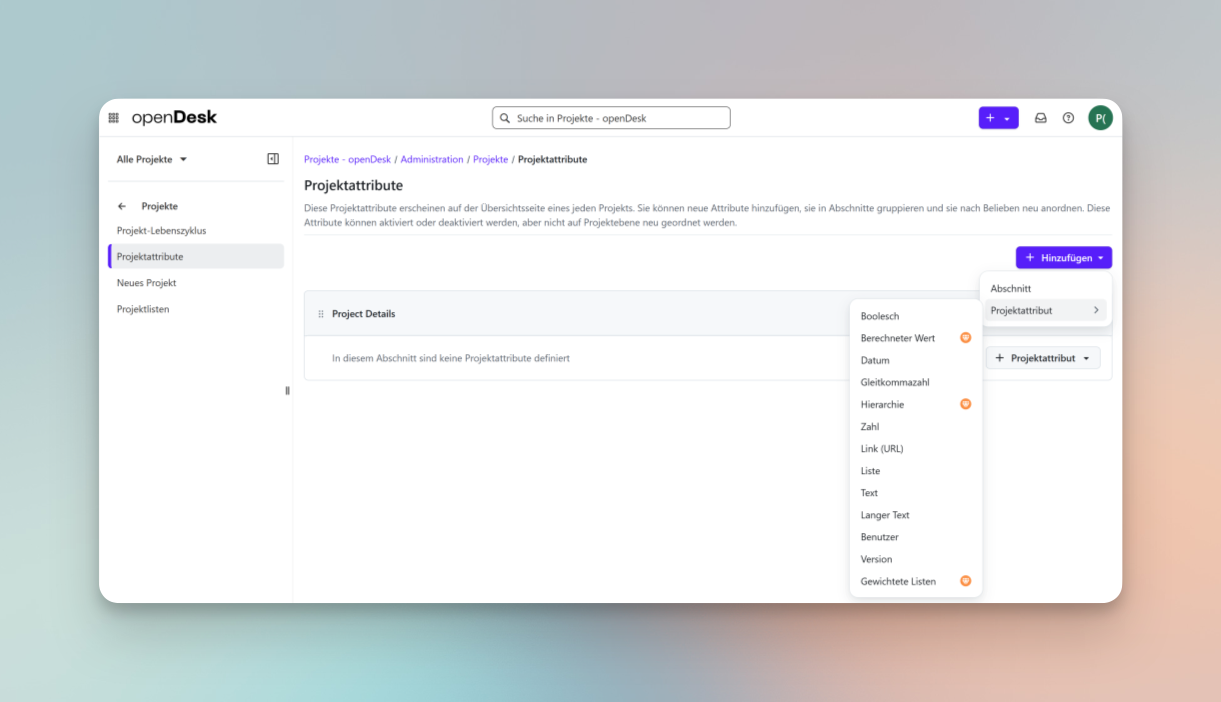Open the Projektattribut dropdown in Project Details
This screenshot has height=702, width=1221.
tap(1043, 357)
